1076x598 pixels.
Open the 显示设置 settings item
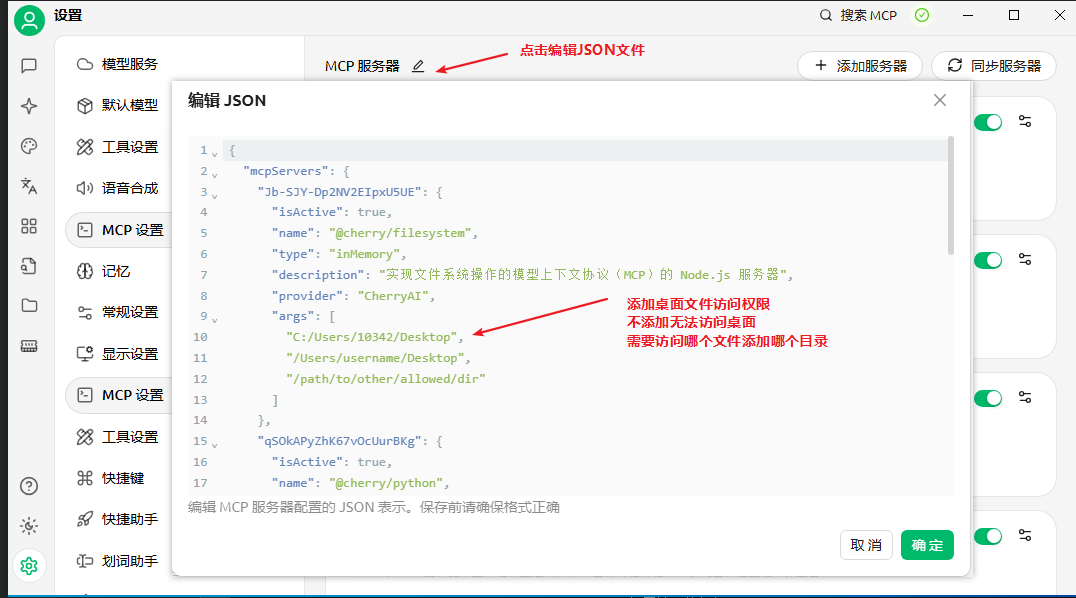pos(130,354)
